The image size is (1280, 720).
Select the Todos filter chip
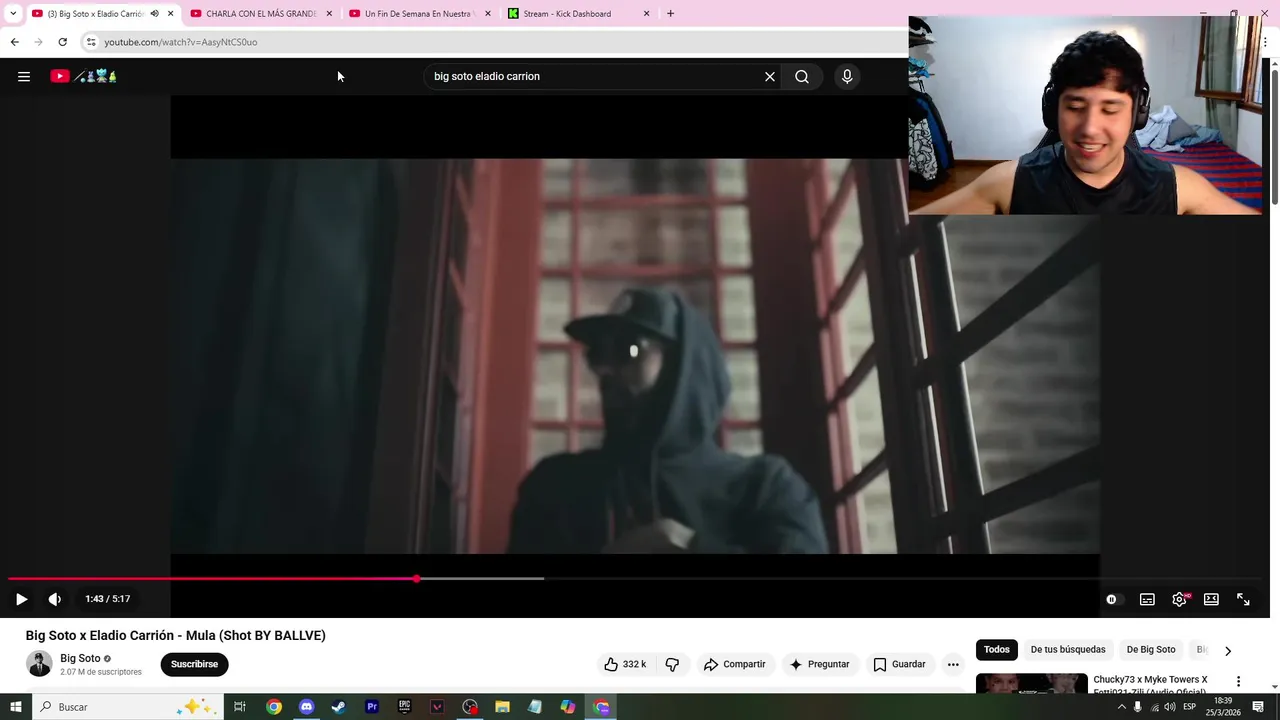[x=997, y=650]
